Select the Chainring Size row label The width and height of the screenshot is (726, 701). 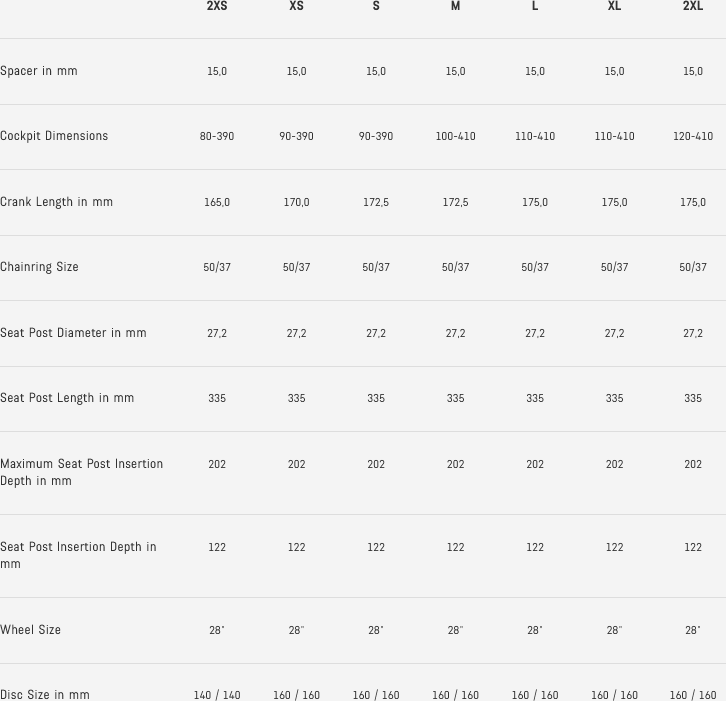coord(39,267)
